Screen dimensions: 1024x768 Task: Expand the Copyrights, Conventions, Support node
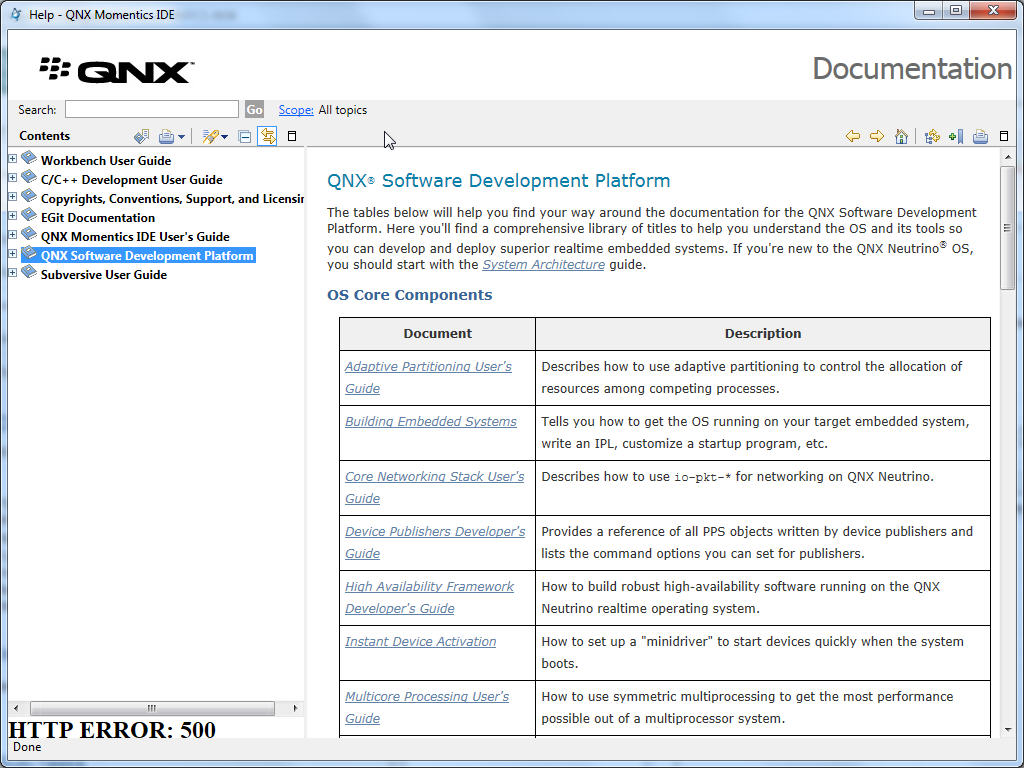12,196
